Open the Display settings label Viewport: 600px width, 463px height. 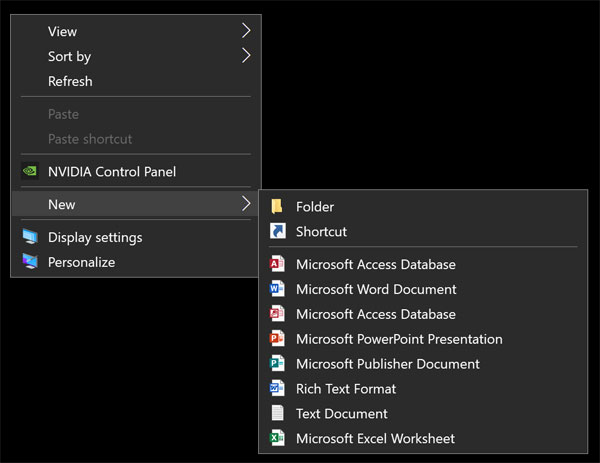click(95, 238)
